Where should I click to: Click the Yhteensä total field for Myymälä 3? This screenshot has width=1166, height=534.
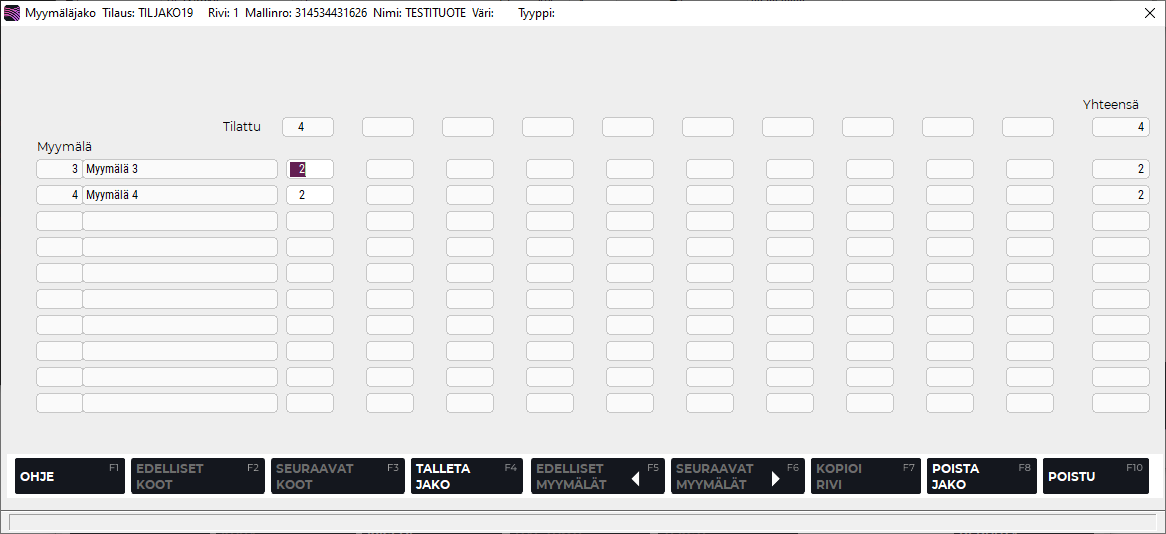[x=1120, y=169]
